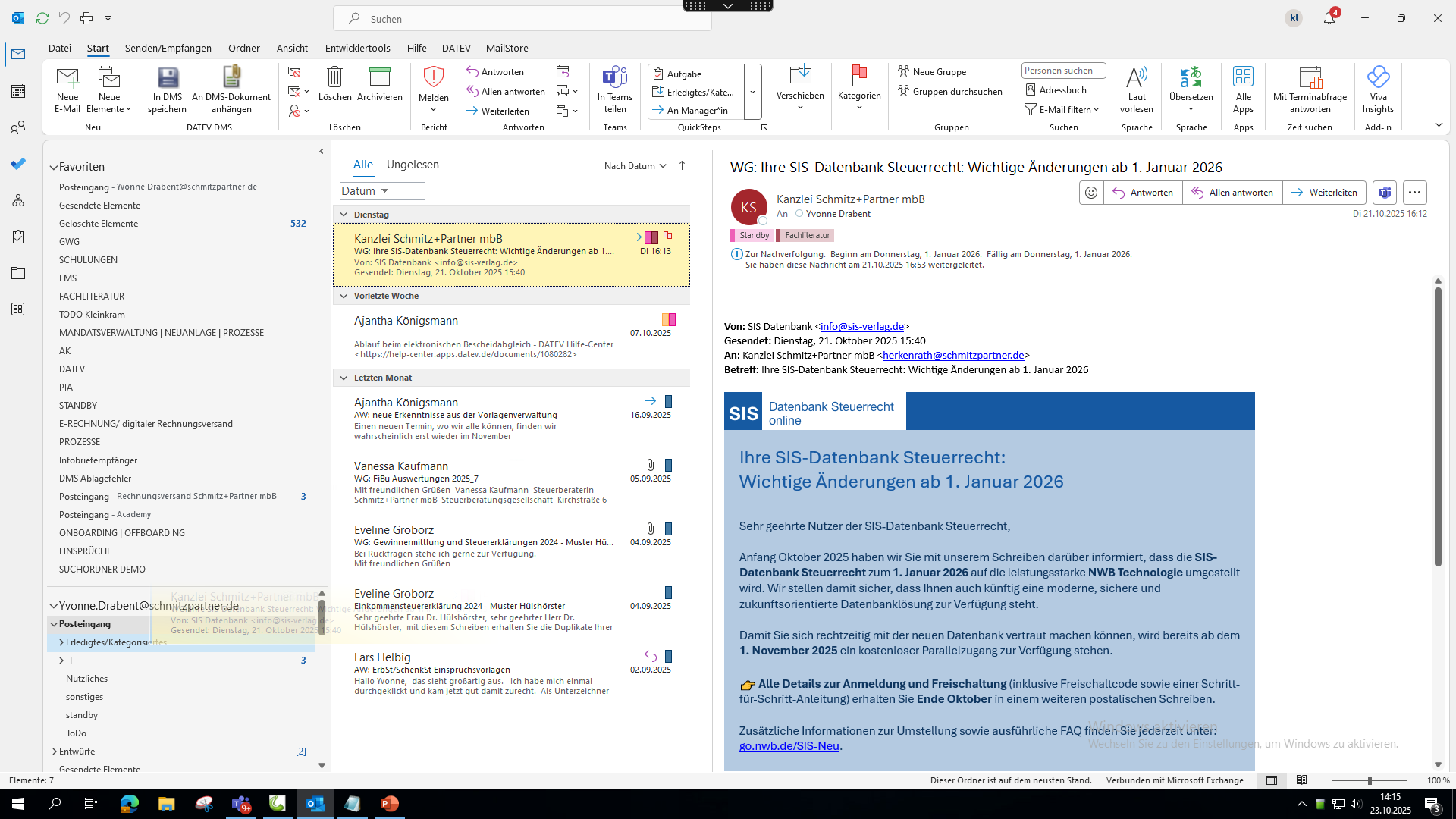Collapse the ribbon with the chevron
This screenshot has height=819, width=1456.
click(1439, 124)
